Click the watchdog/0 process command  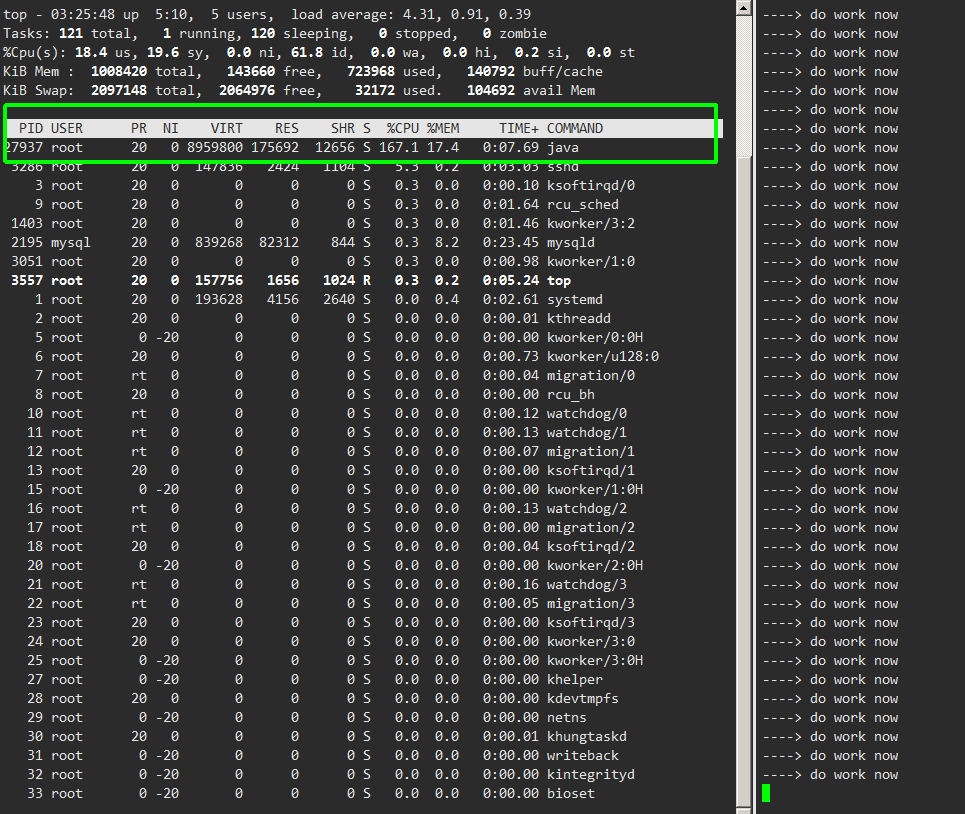(587, 413)
